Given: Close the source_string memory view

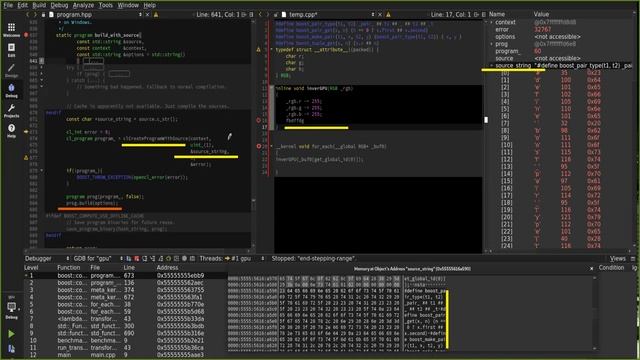Looking at the screenshot, I should [x=591, y=269].
